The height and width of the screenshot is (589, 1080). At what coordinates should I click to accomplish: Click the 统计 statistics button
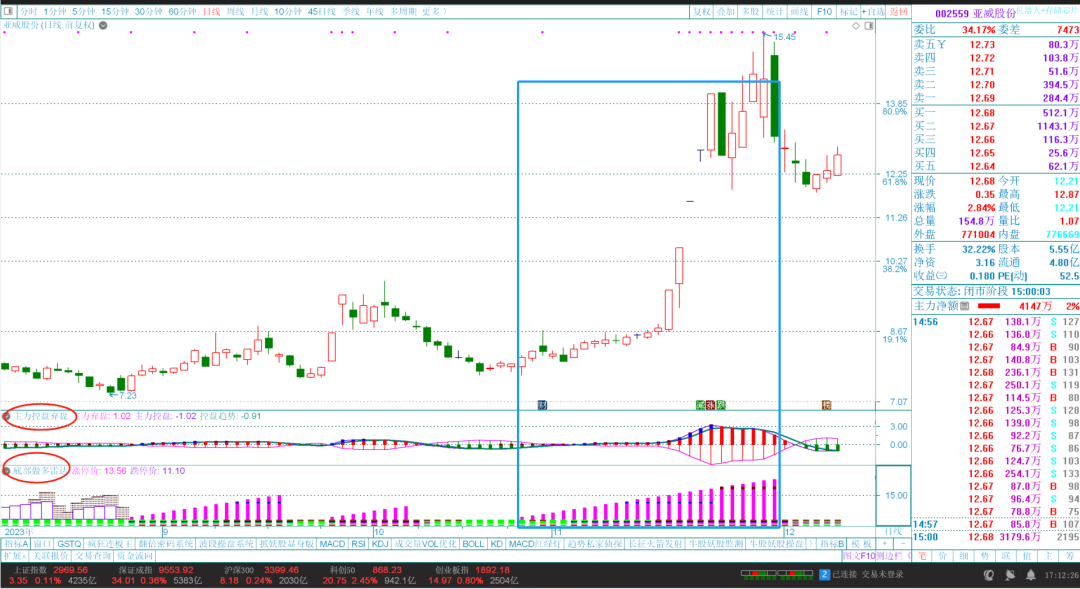click(774, 11)
